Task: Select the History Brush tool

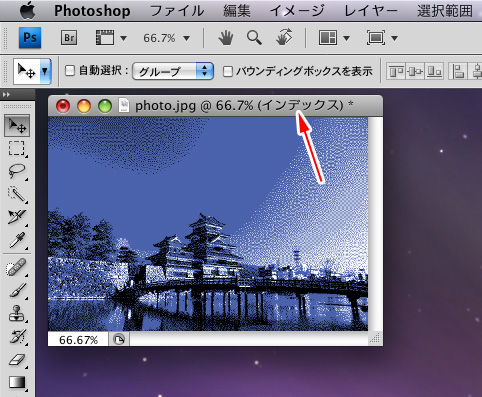Action: tap(17, 336)
